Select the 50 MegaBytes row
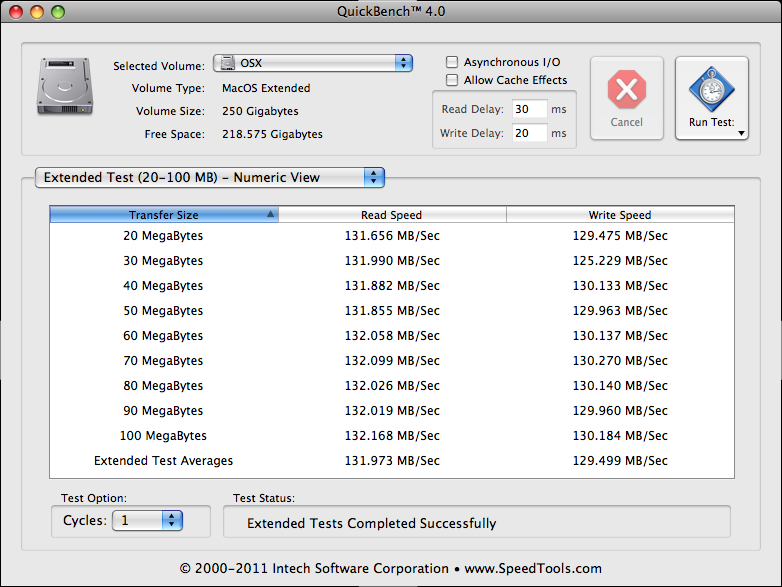Screen dimensions: 782x587 pyautogui.click(x=392, y=310)
